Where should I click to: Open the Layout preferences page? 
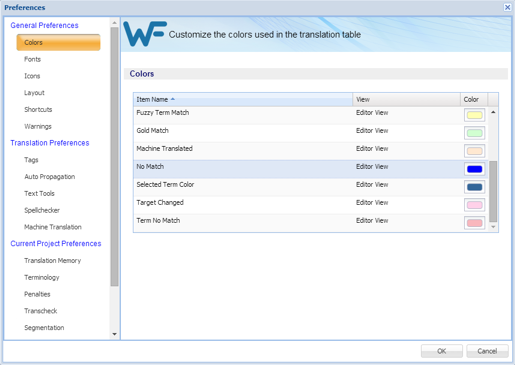(34, 93)
